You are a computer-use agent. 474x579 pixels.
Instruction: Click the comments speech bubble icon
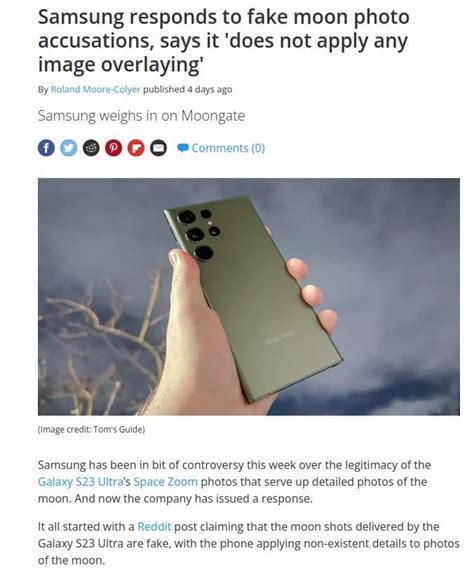coord(183,148)
